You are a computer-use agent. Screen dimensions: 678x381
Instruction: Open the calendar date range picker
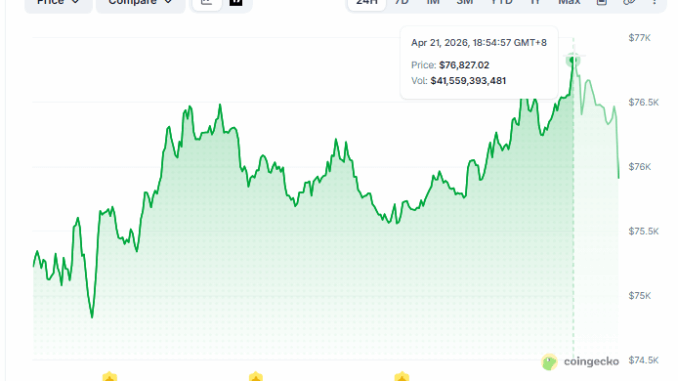tap(601, 3)
